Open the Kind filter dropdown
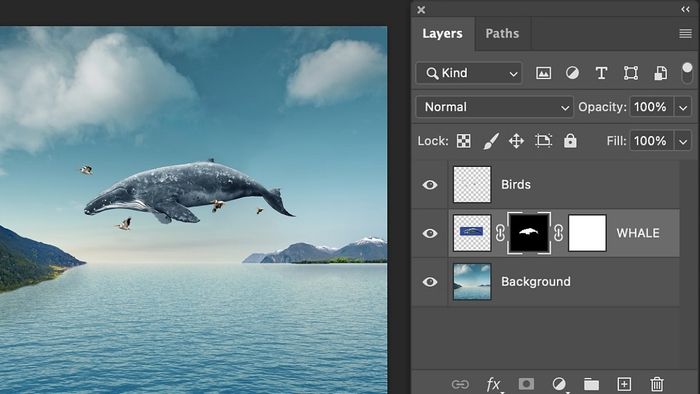Screen dimensions: 700x394 tap(469, 73)
